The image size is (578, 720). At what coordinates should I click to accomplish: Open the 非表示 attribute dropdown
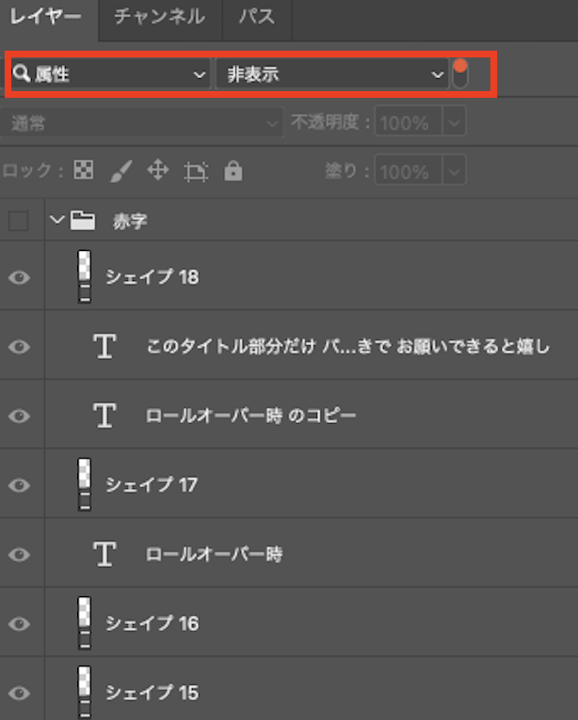tap(332, 74)
